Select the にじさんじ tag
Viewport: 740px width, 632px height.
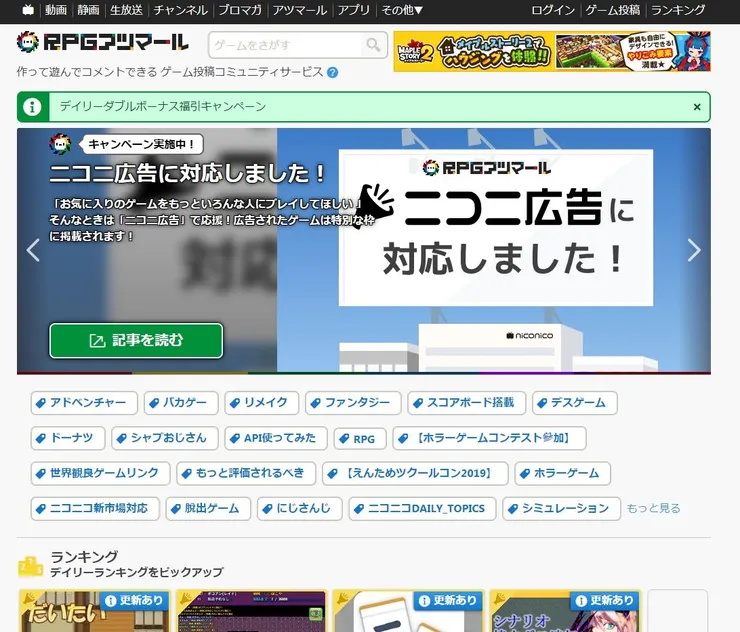point(300,508)
